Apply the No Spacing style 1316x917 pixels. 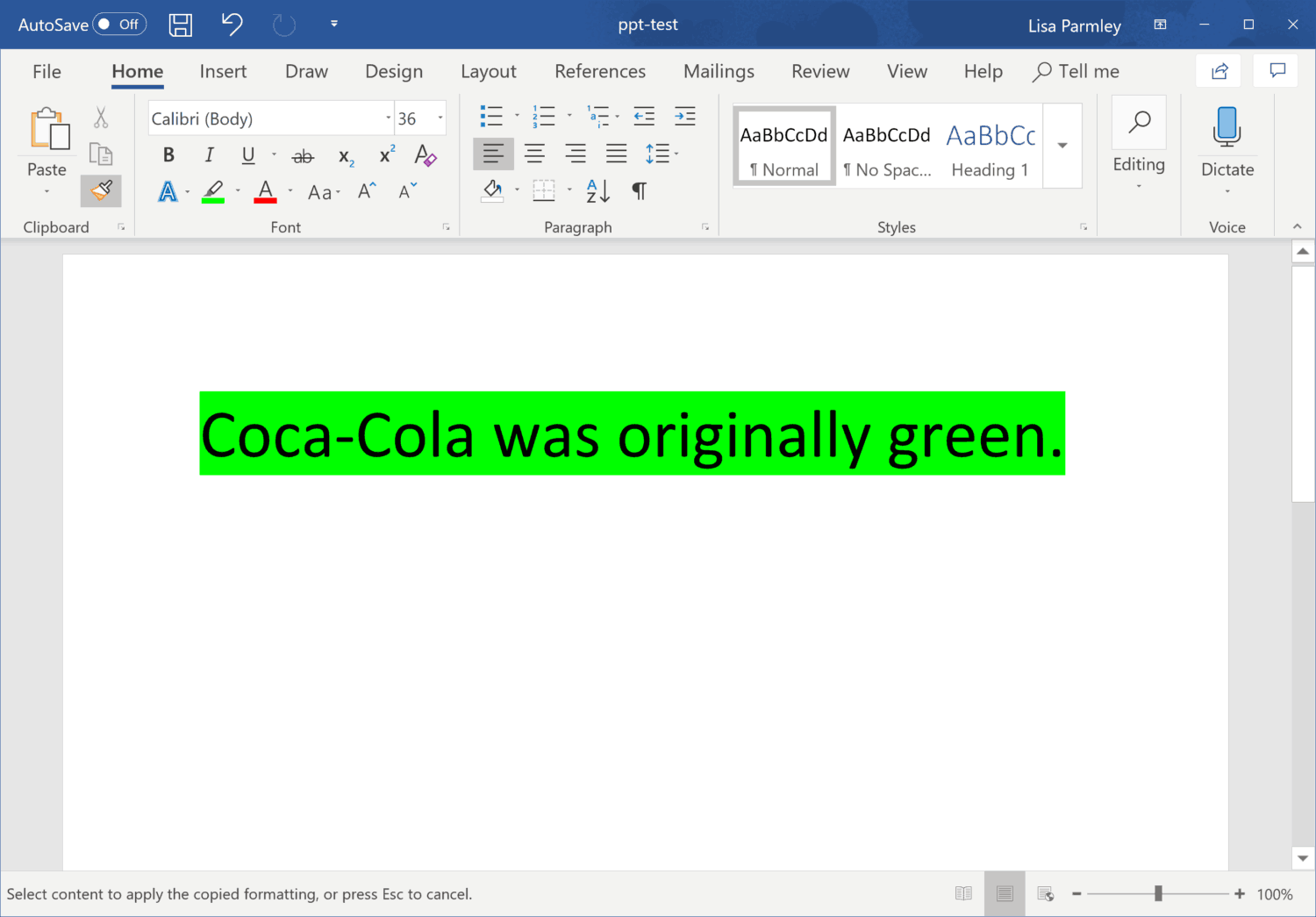[887, 147]
